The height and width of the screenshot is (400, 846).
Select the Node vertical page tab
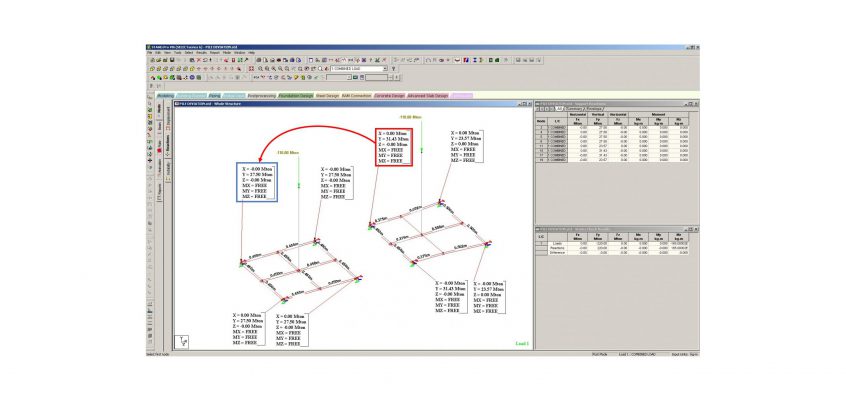click(x=158, y=108)
